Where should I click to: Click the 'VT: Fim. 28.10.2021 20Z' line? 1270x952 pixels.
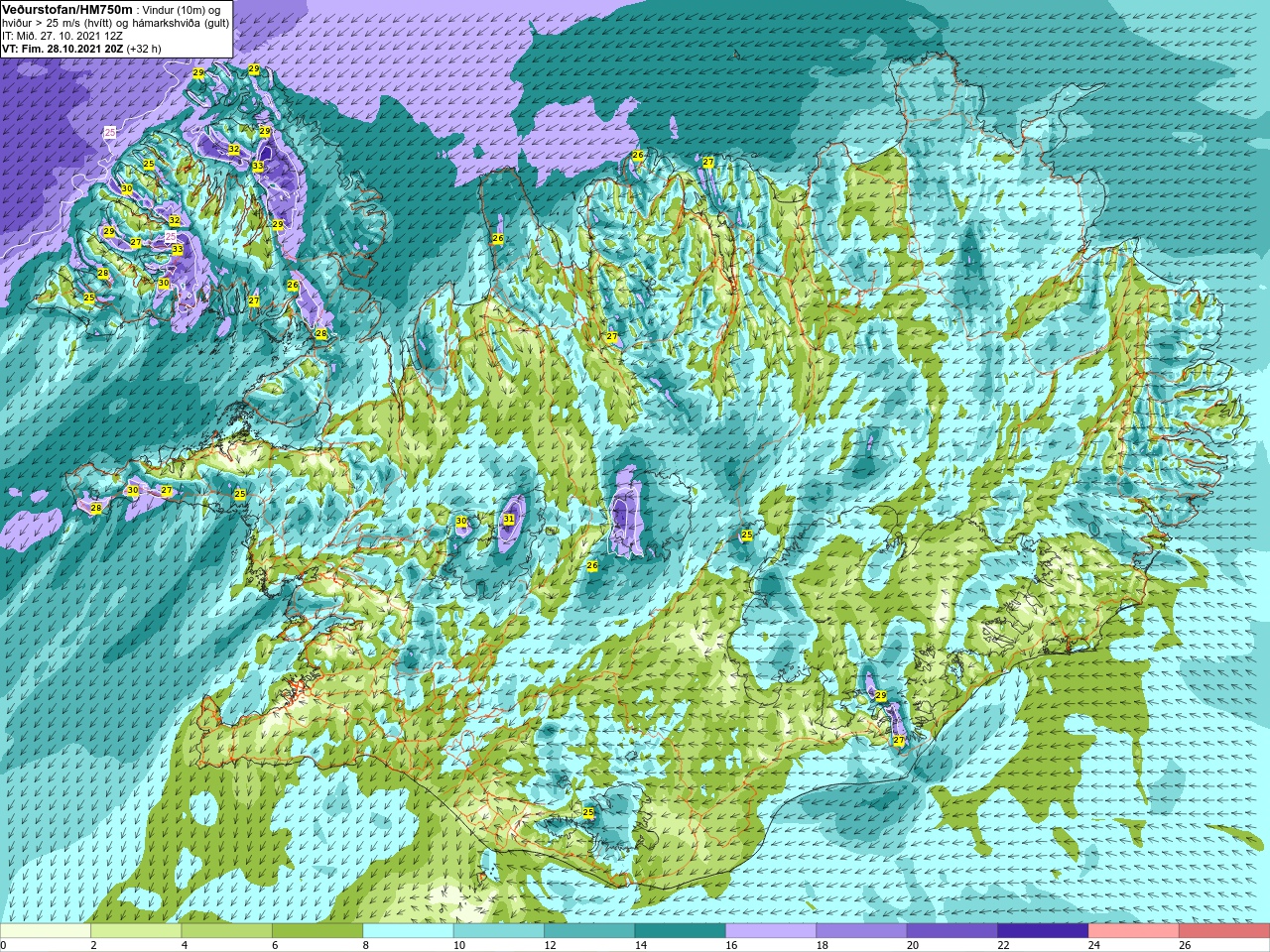[x=63, y=48]
